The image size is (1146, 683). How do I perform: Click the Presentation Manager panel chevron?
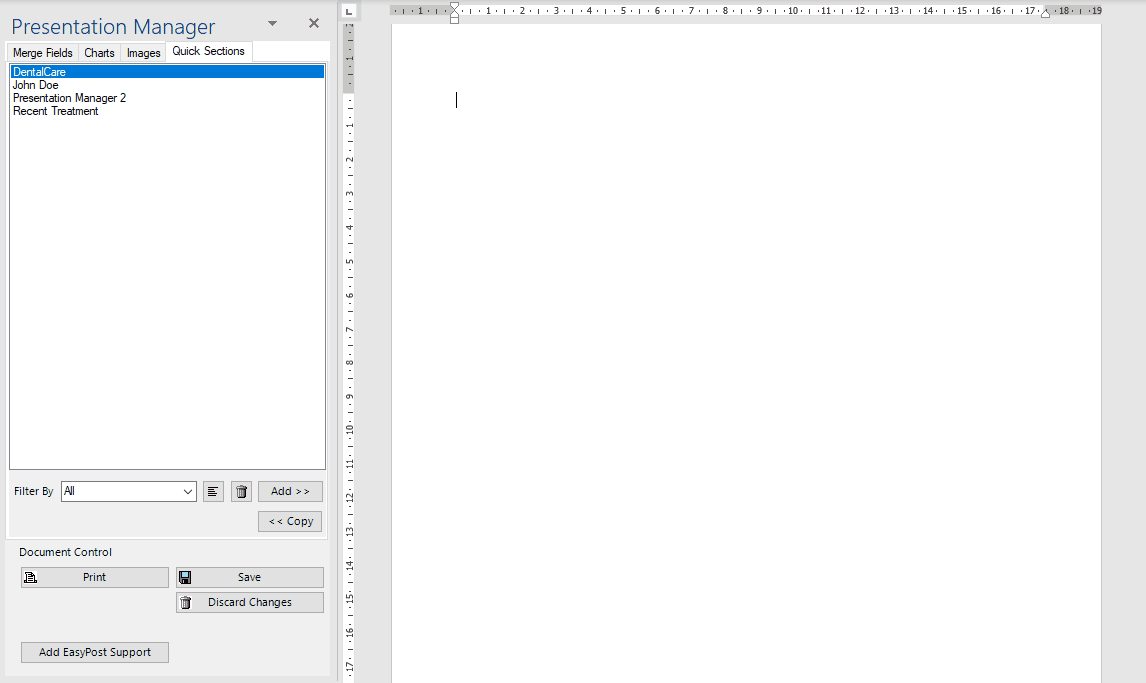tap(271, 21)
